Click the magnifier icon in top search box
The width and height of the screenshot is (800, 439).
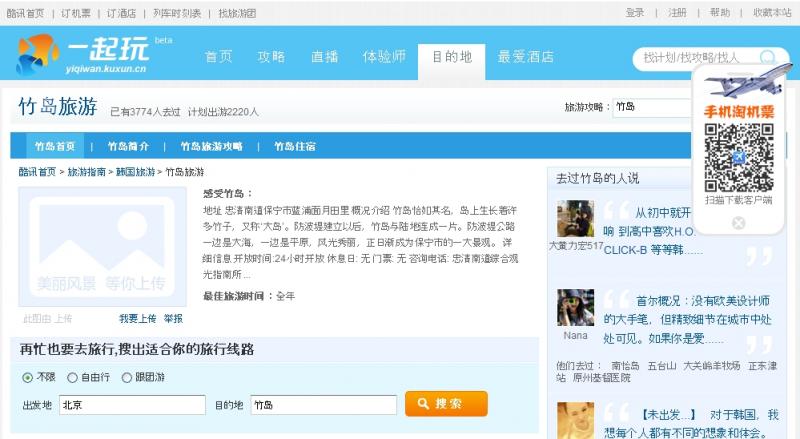768,58
